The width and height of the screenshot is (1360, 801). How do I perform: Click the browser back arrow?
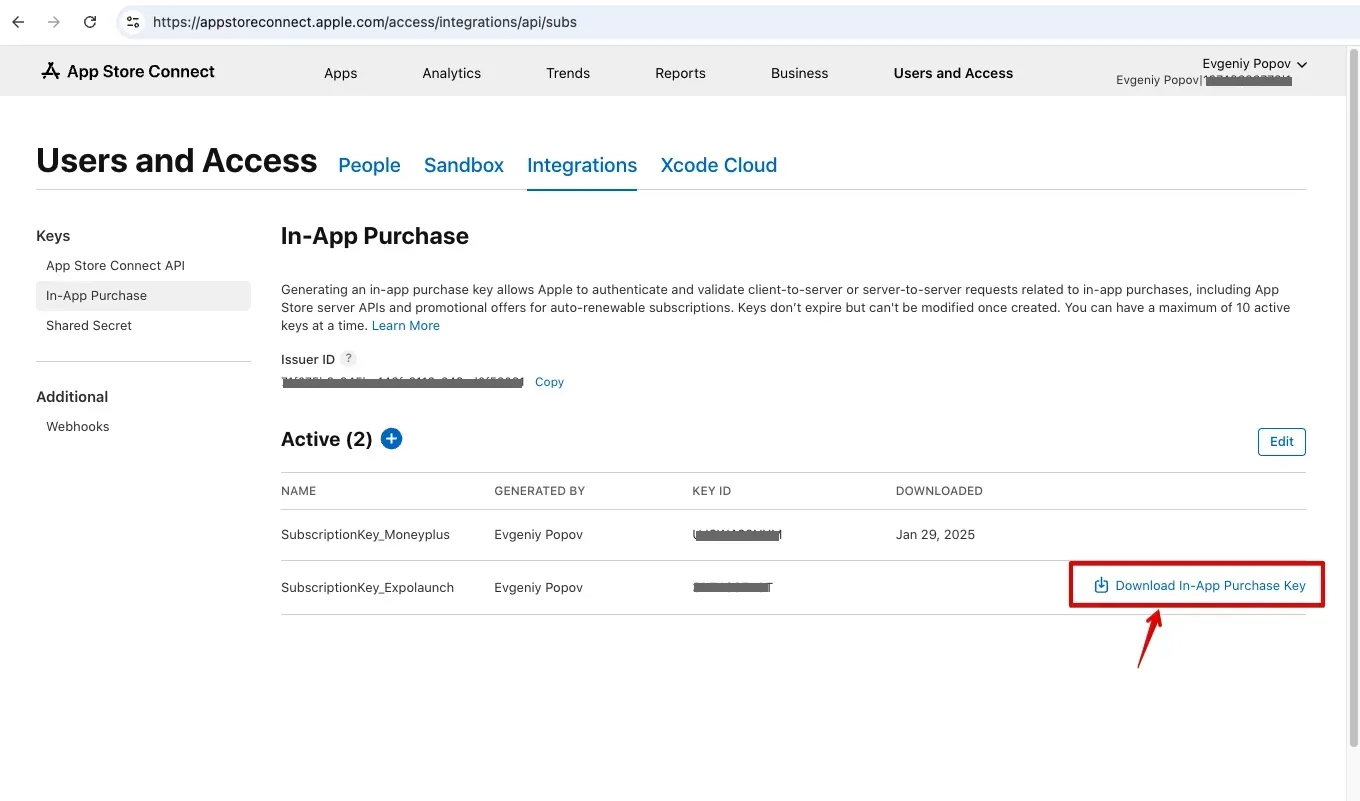pyautogui.click(x=18, y=22)
